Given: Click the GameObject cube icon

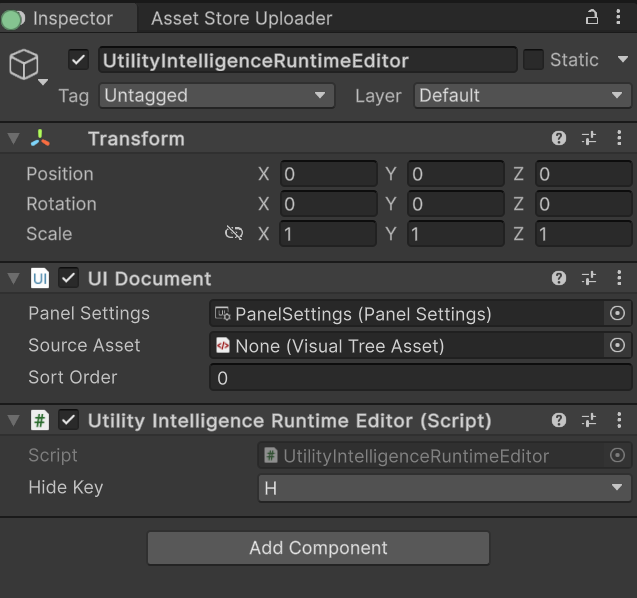Looking at the screenshot, I should (24, 64).
